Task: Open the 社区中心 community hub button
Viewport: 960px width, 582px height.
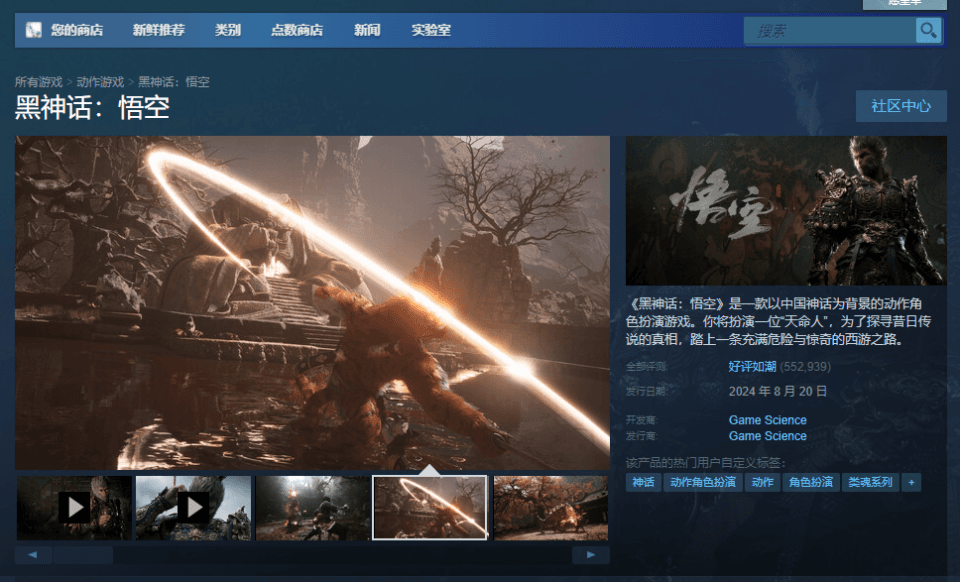Action: click(x=901, y=106)
